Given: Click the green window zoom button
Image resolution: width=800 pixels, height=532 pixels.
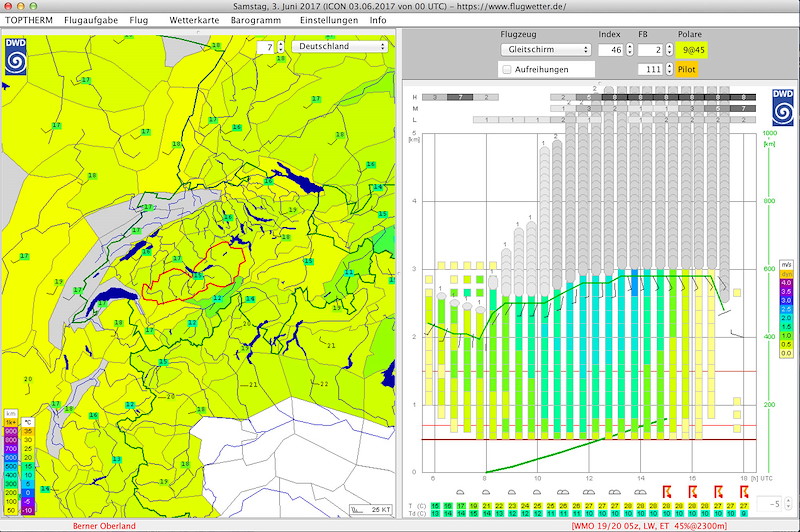Looking at the screenshot, I should click(33, 6).
